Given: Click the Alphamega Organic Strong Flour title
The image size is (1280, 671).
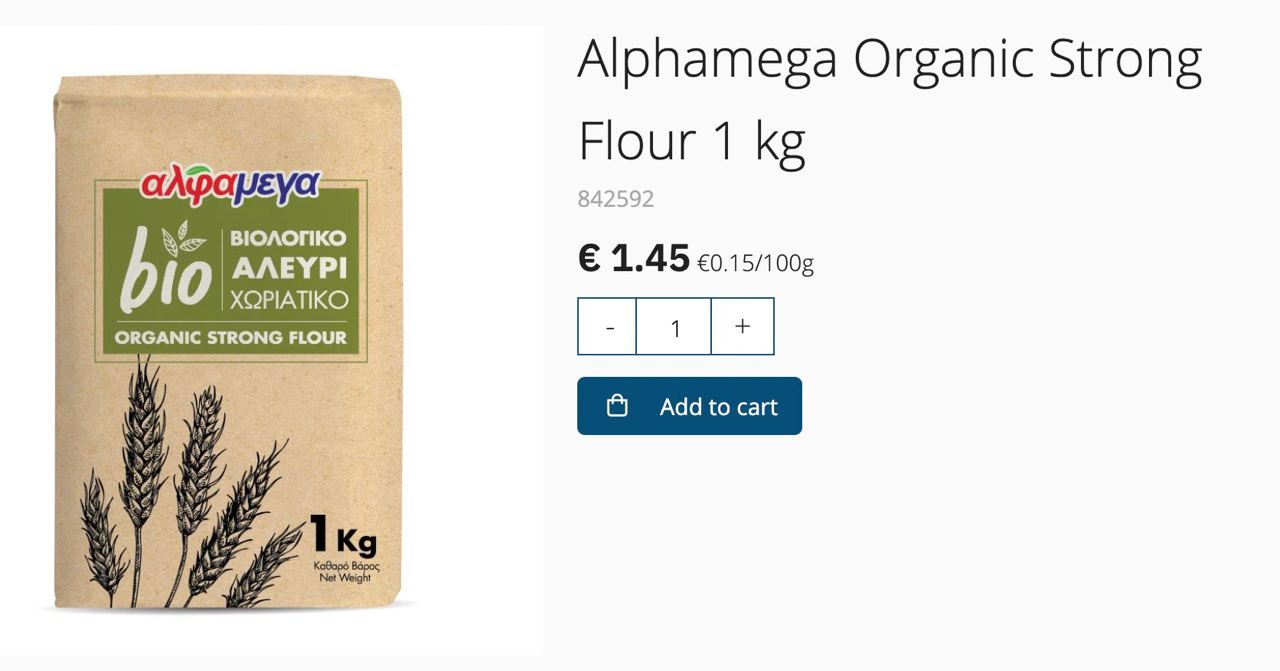Looking at the screenshot, I should pos(890,99).
